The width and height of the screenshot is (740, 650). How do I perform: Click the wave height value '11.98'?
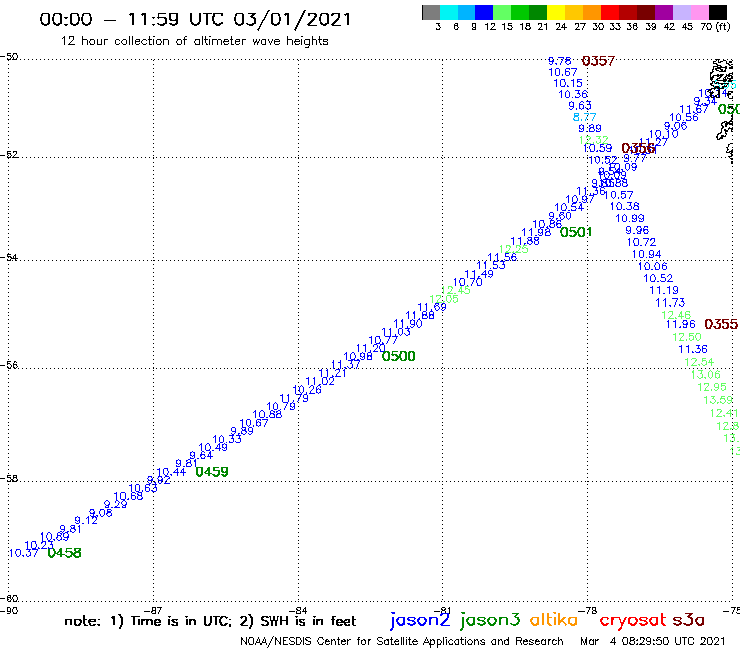[x=536, y=232]
